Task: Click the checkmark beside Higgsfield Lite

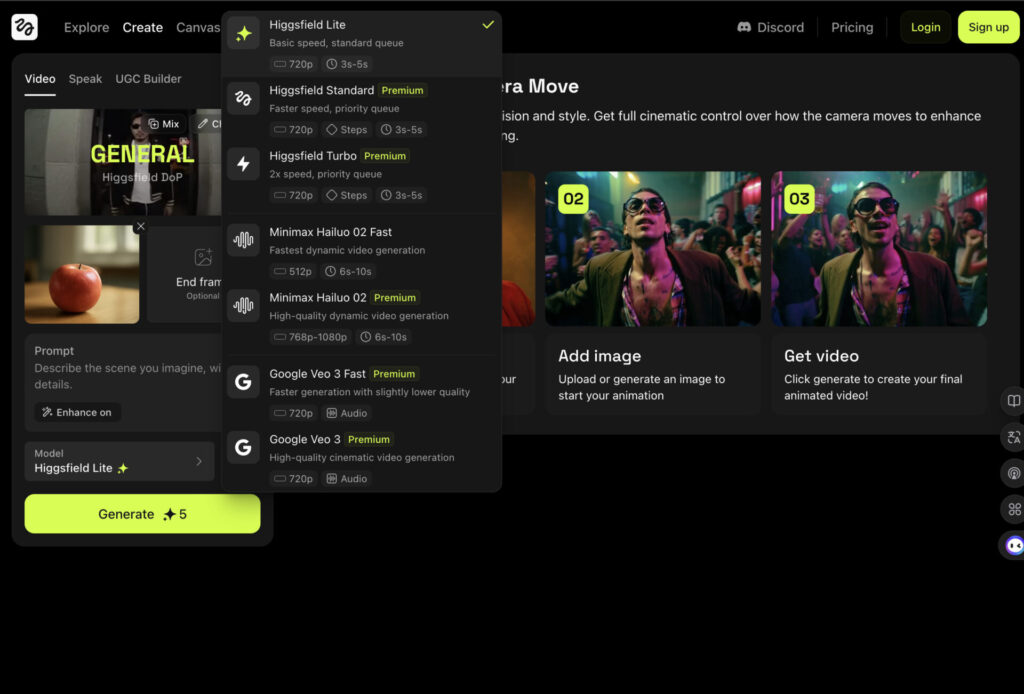Action: pos(488,25)
